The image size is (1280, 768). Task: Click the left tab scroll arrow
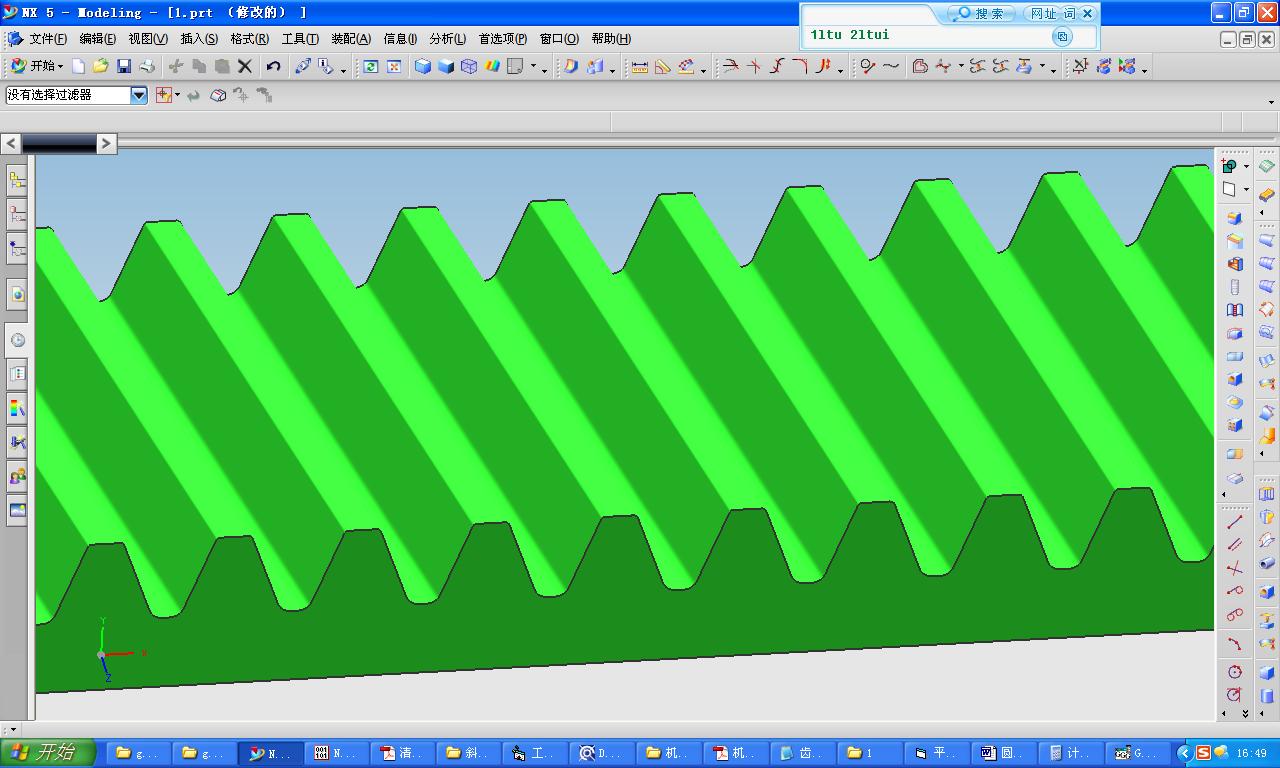click(11, 143)
